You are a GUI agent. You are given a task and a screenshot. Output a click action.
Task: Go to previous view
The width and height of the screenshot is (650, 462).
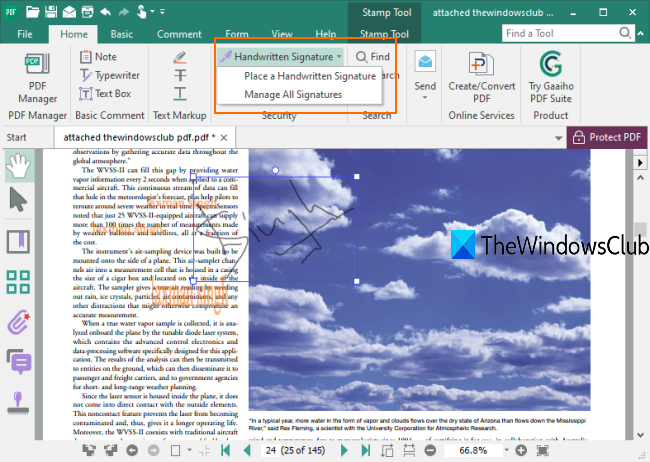click(x=132, y=450)
